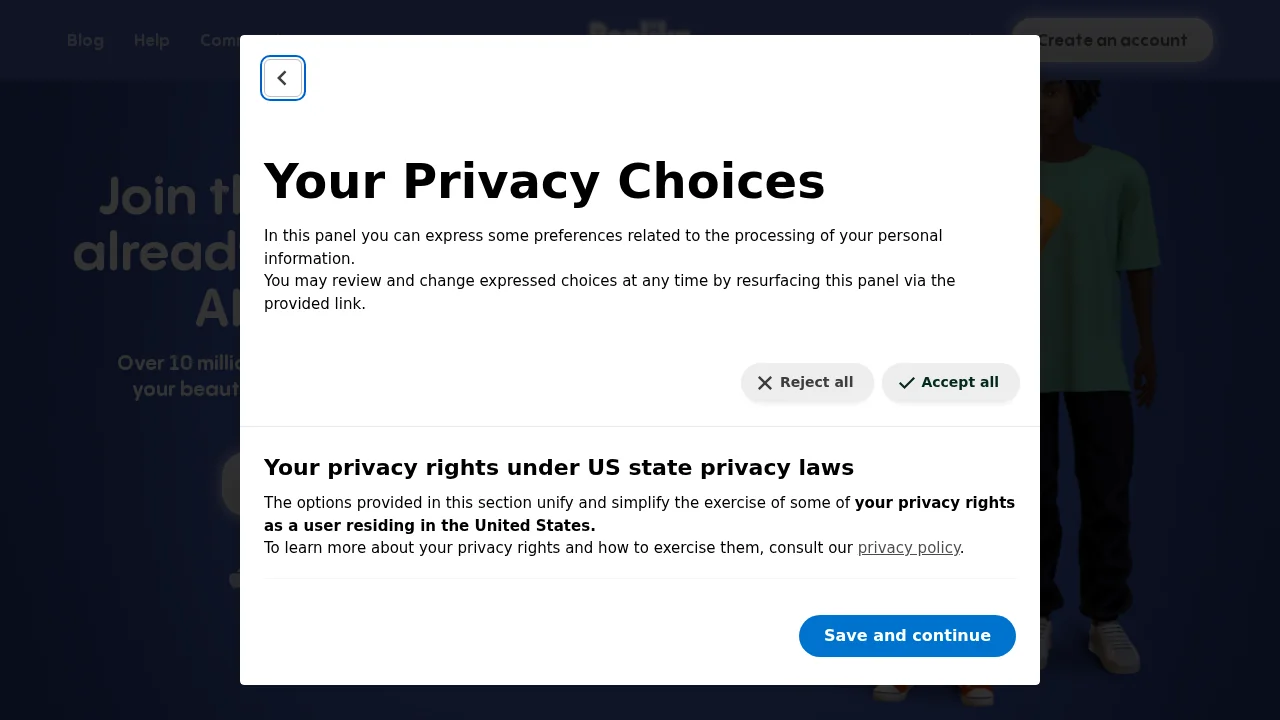Open the privacy policy link

click(908, 548)
